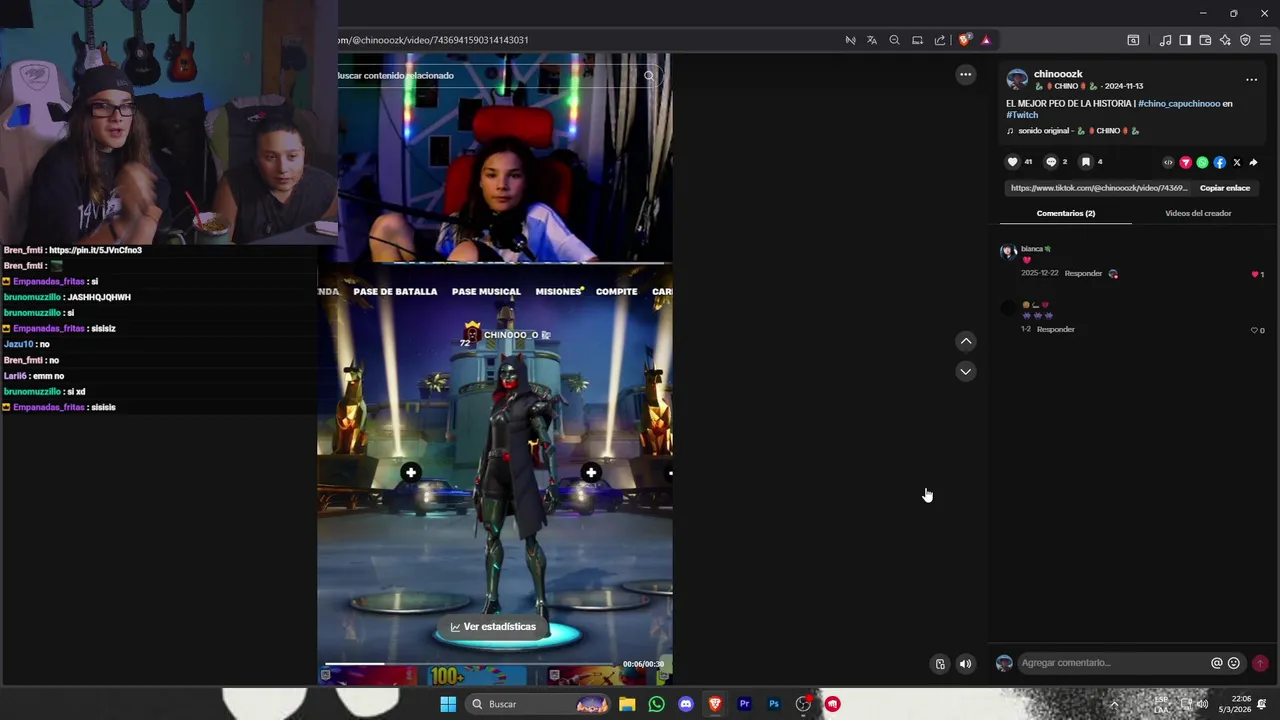Click the embed code icon

click(x=1168, y=162)
